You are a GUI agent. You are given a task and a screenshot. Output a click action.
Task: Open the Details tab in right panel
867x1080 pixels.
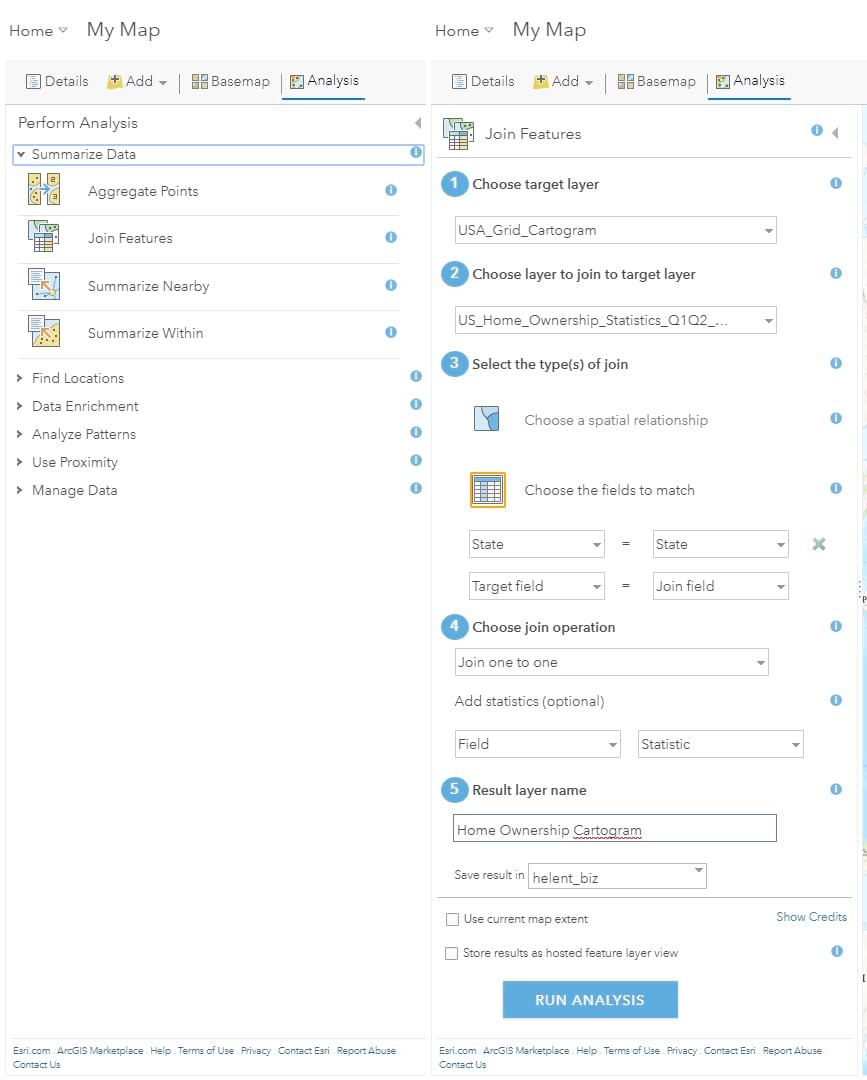[482, 82]
